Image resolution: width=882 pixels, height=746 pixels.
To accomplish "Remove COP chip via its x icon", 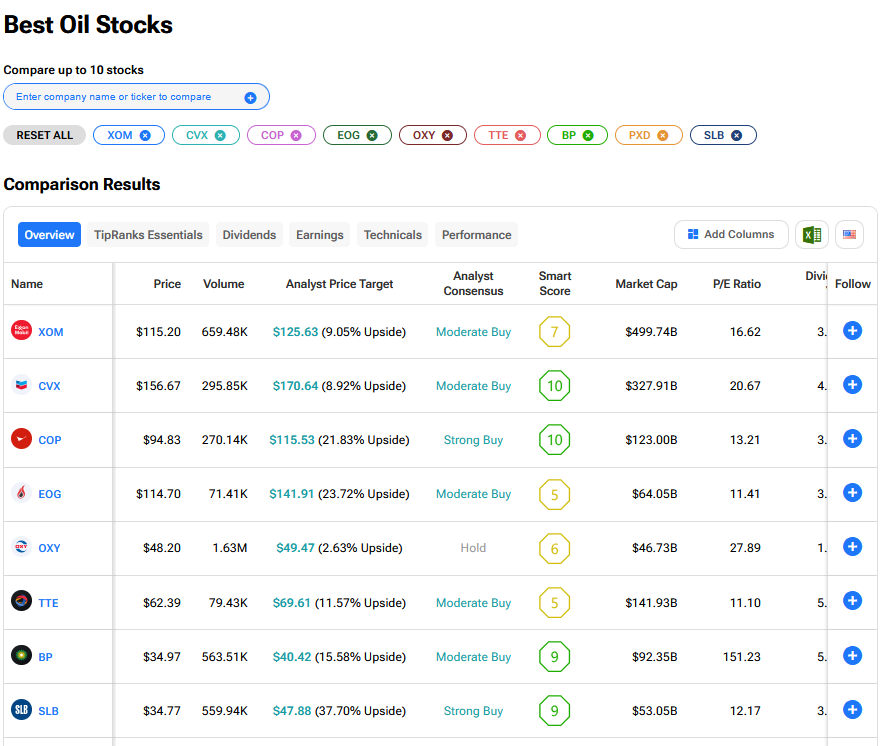I will [x=296, y=136].
